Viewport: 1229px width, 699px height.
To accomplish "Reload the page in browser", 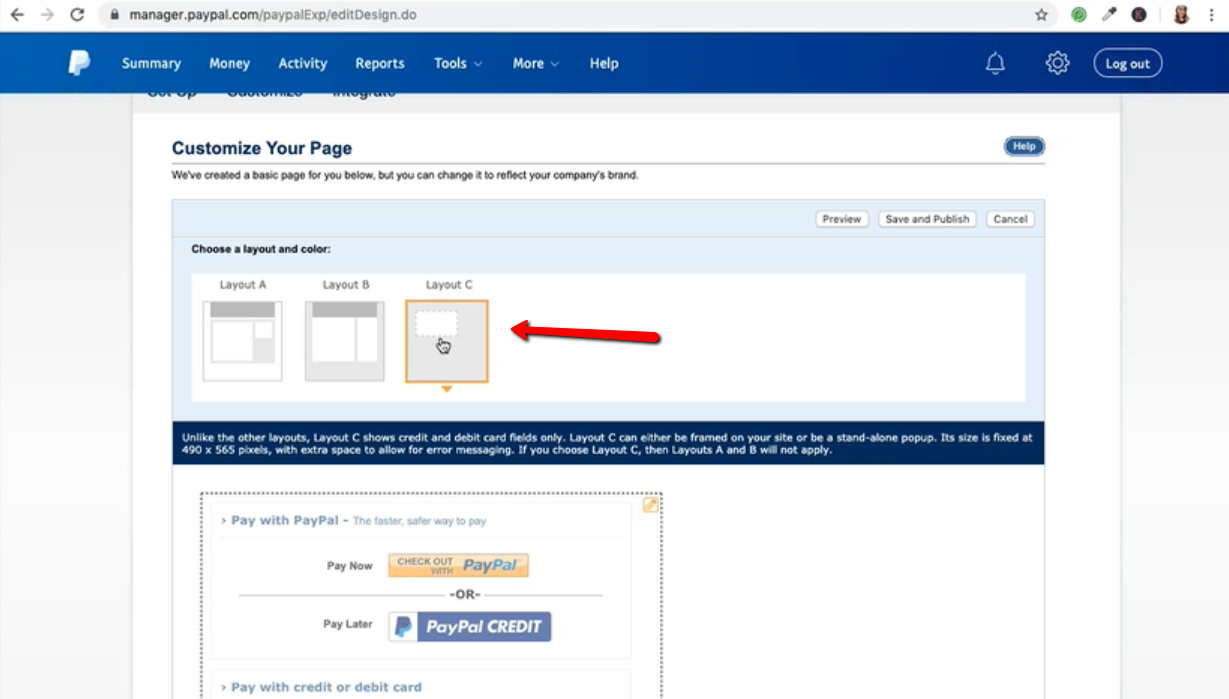I will point(78,15).
